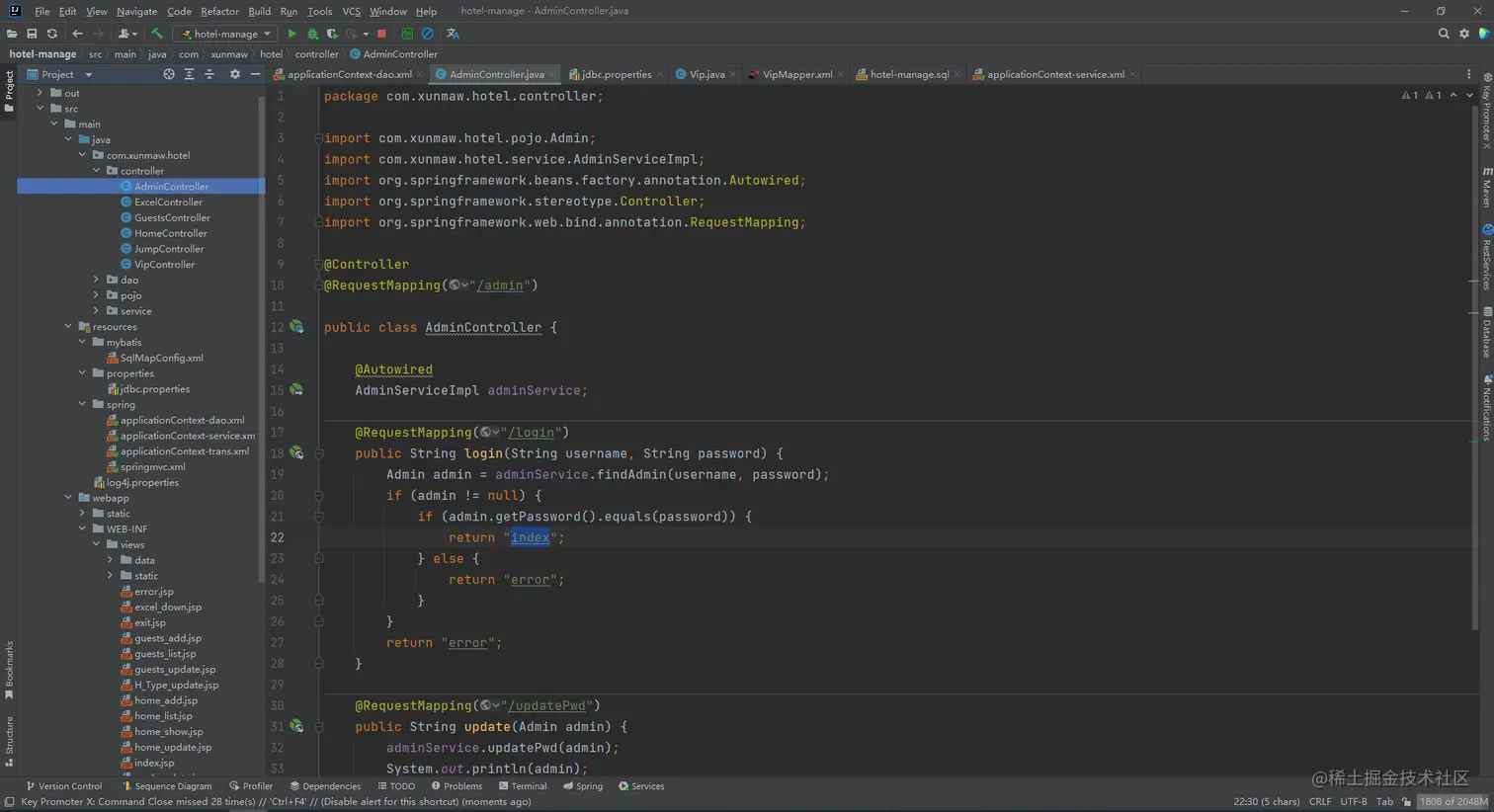Expand the static folder under webapp
Image resolution: width=1494 pixels, height=812 pixels.
[x=82, y=514]
